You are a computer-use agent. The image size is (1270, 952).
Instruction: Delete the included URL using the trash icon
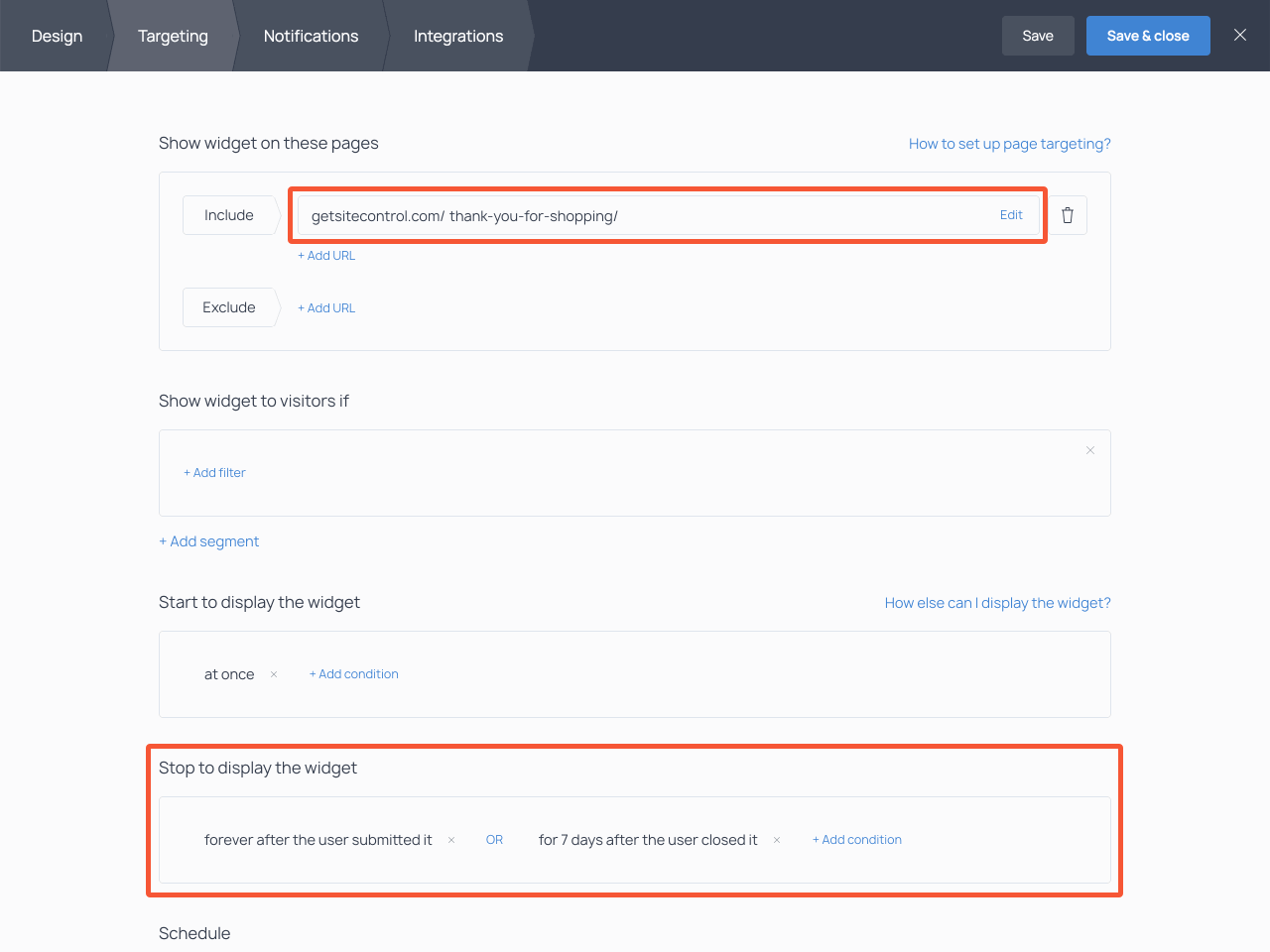point(1068,215)
